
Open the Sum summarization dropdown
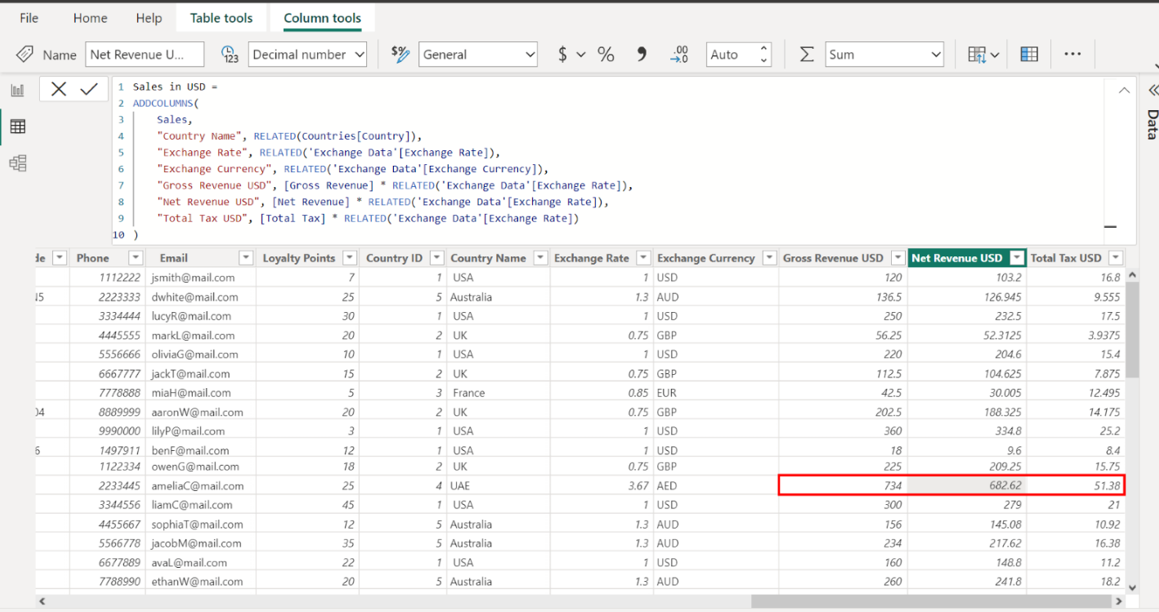click(x=884, y=55)
